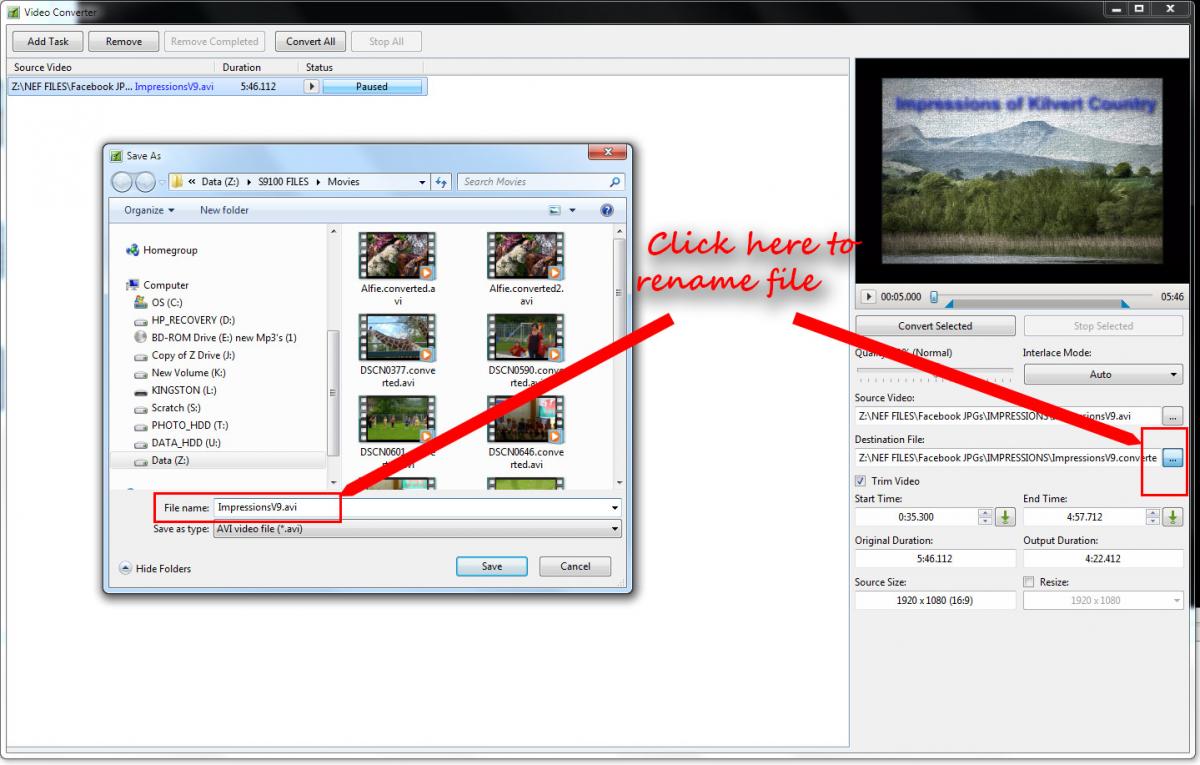The width and height of the screenshot is (1200, 765).
Task: Click the task row play/resume icon
Action: point(311,87)
